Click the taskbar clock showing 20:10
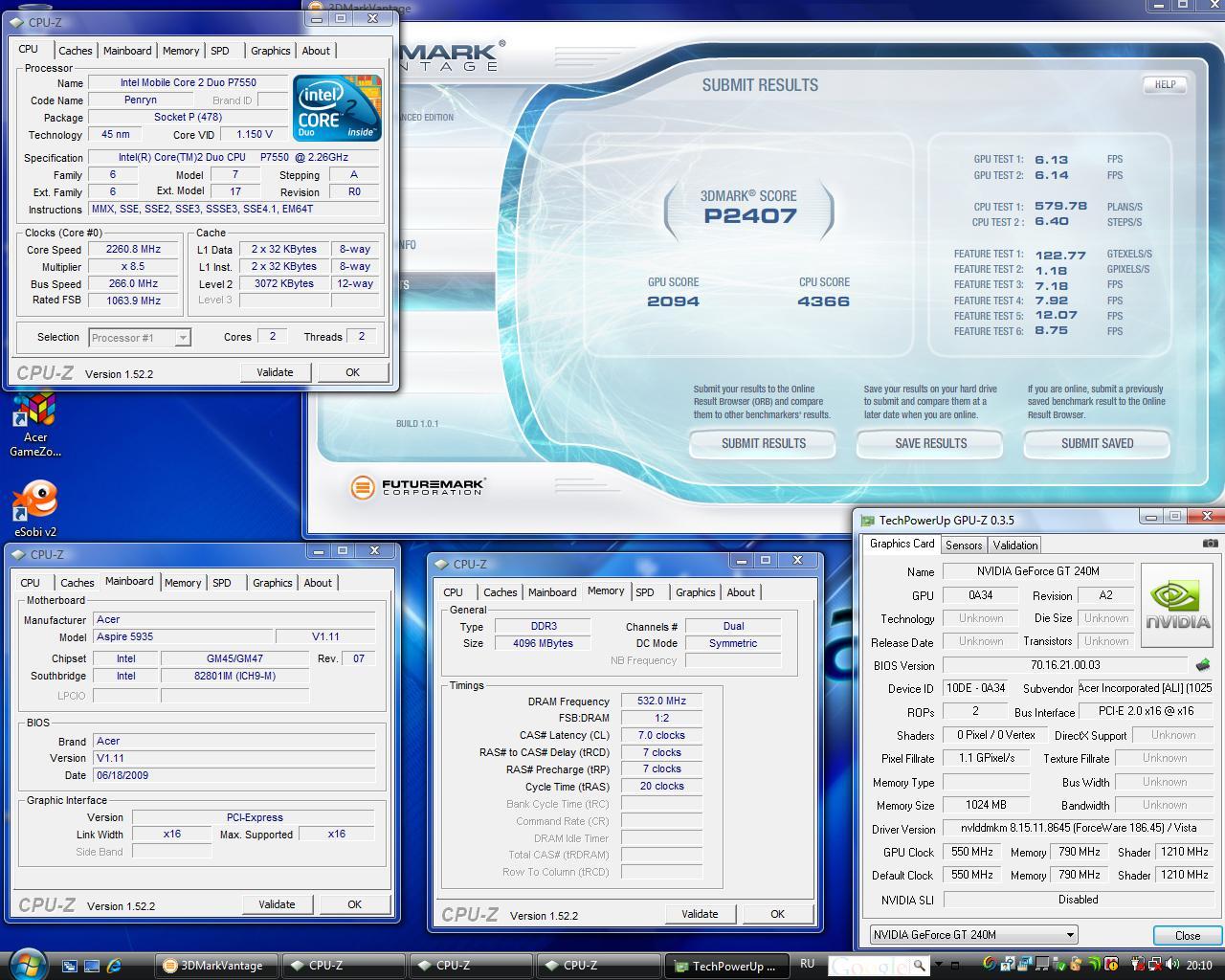 [1199, 965]
